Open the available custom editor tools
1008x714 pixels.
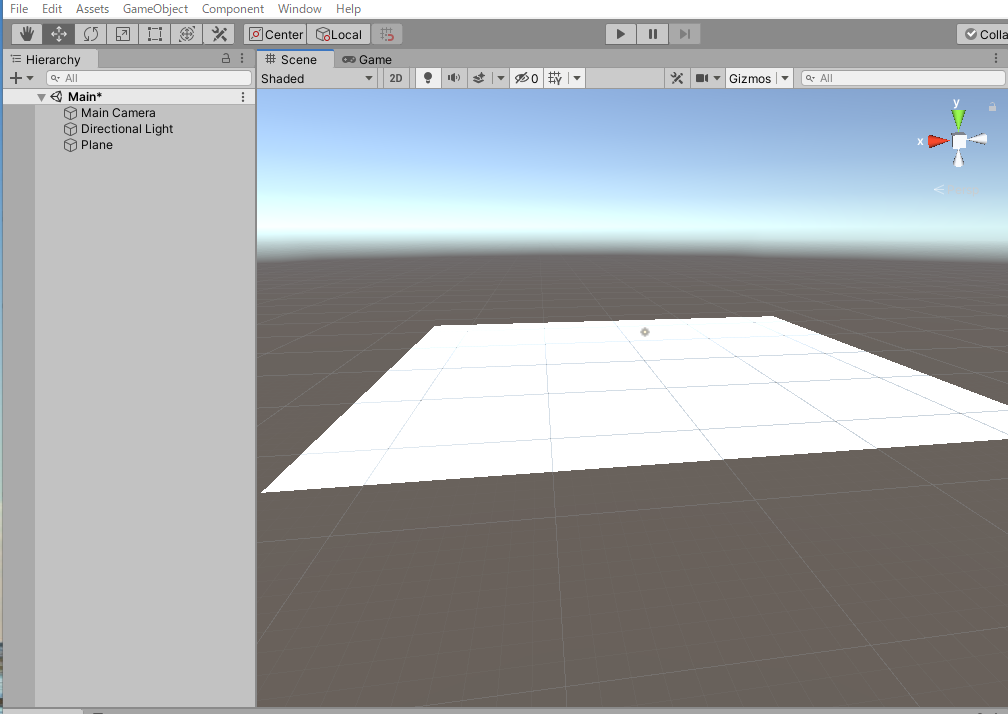[219, 33]
